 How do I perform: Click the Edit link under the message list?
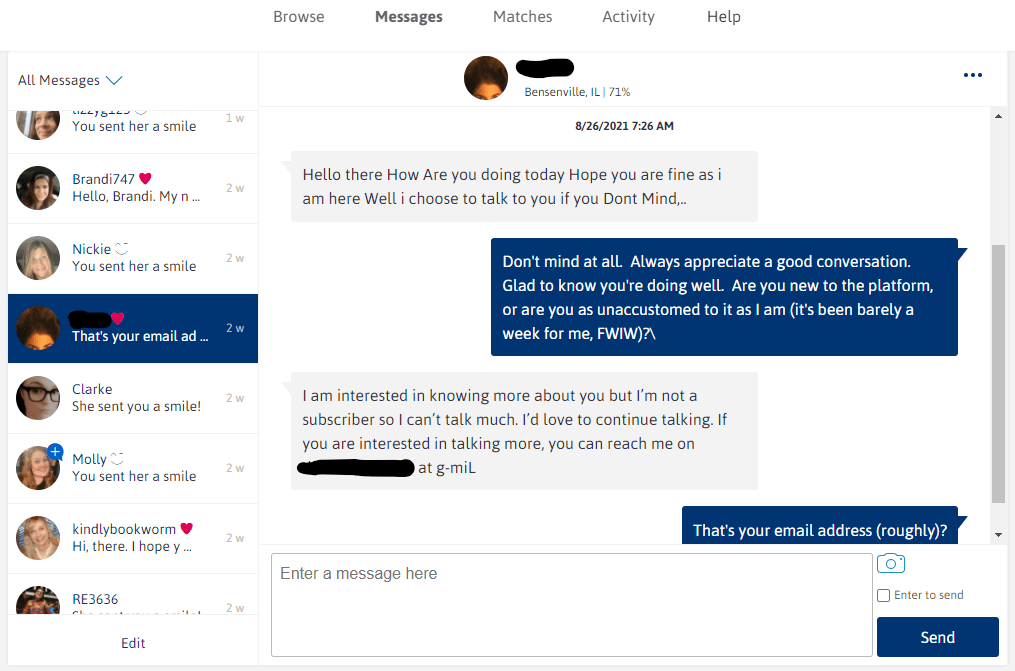click(133, 643)
